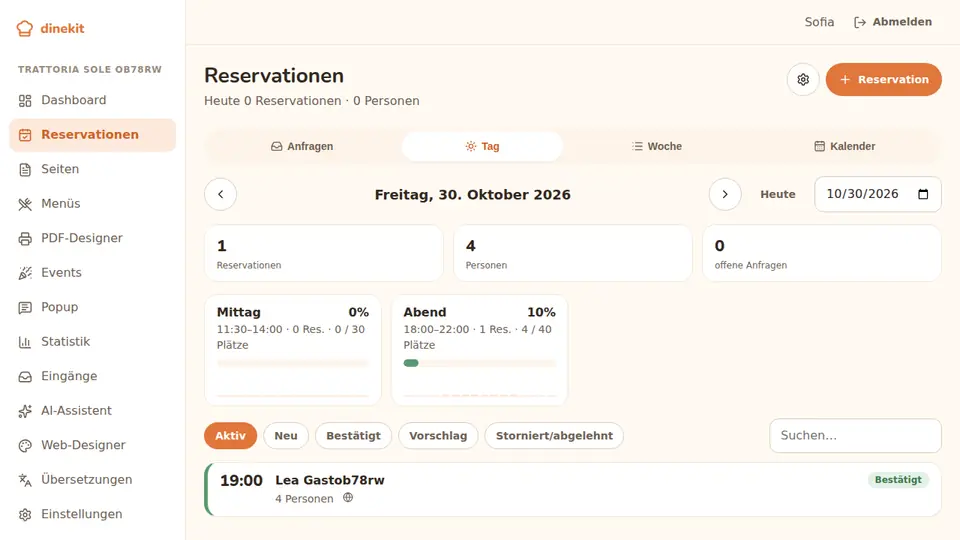Click the Statistik bar chart icon
The image size is (960, 540).
point(25,342)
